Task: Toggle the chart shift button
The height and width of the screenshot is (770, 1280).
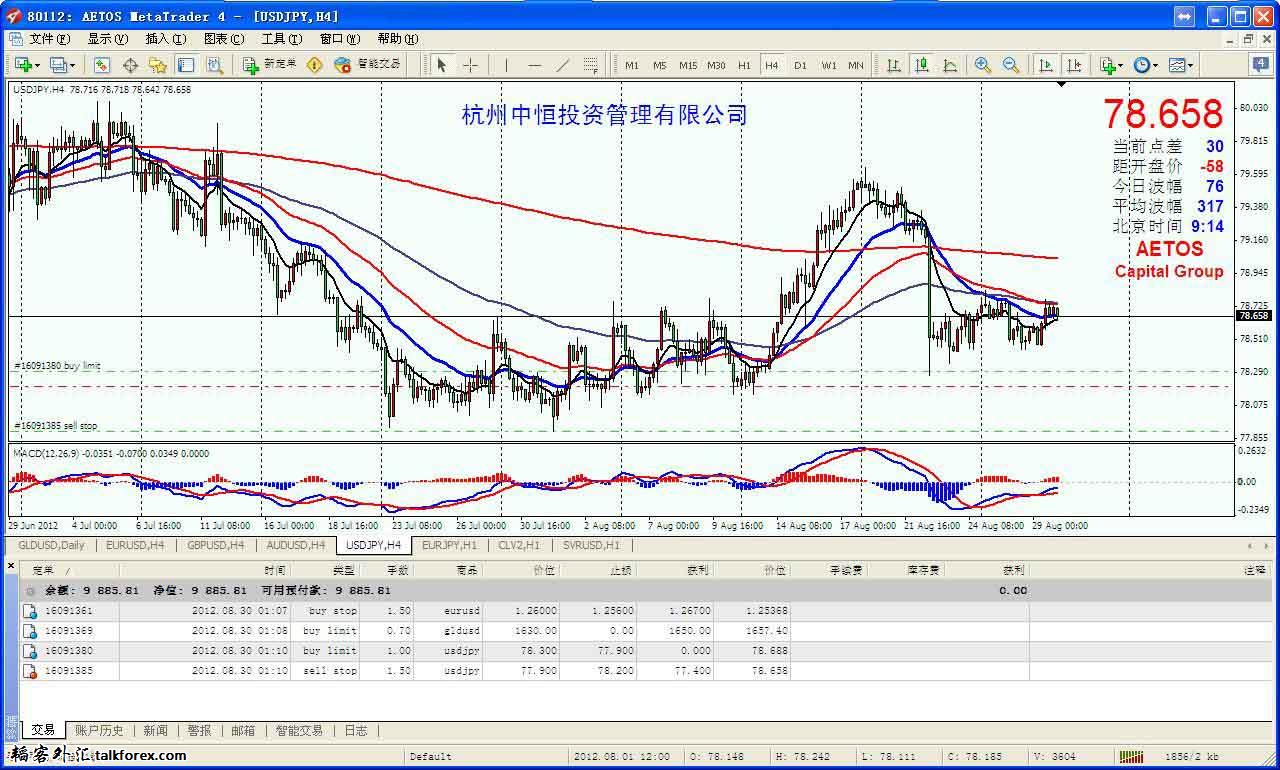Action: pos(1074,65)
